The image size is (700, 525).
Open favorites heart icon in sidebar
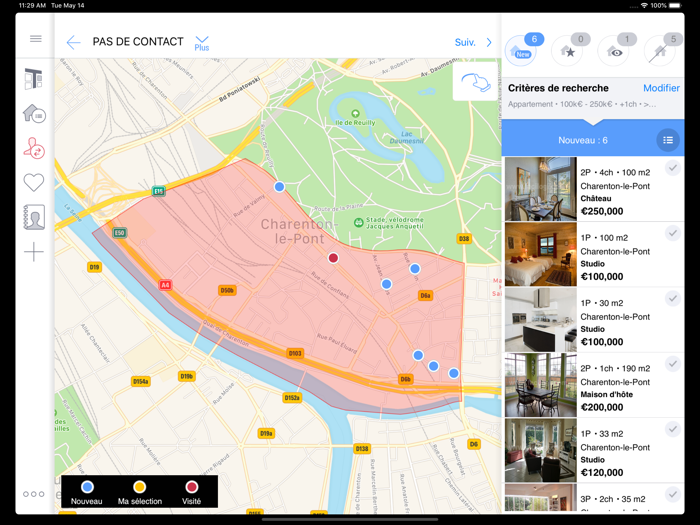click(34, 182)
